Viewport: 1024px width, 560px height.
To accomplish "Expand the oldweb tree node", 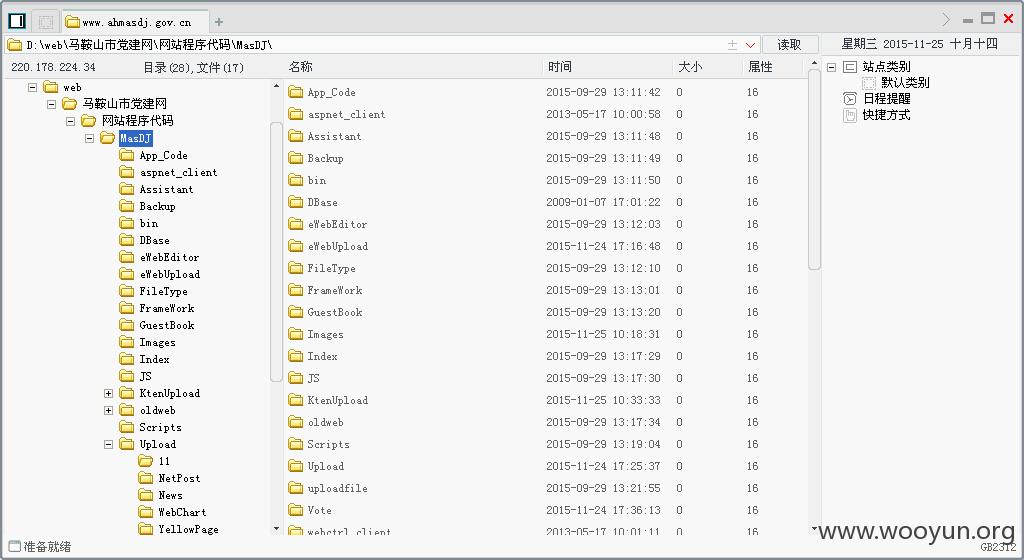I will 108,410.
